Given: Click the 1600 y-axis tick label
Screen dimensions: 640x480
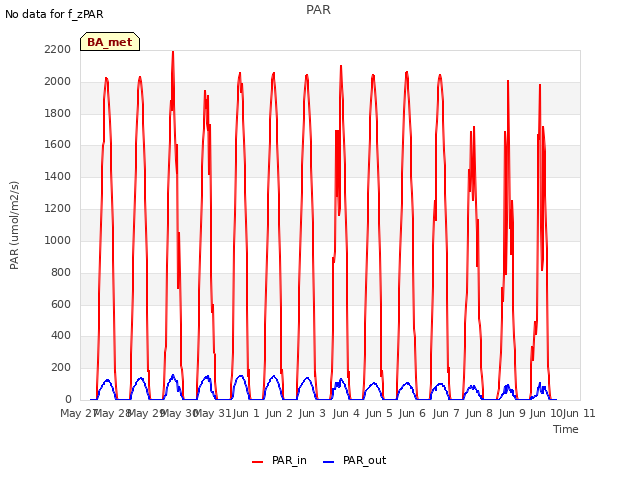Looking at the screenshot, I should click(x=58, y=144).
